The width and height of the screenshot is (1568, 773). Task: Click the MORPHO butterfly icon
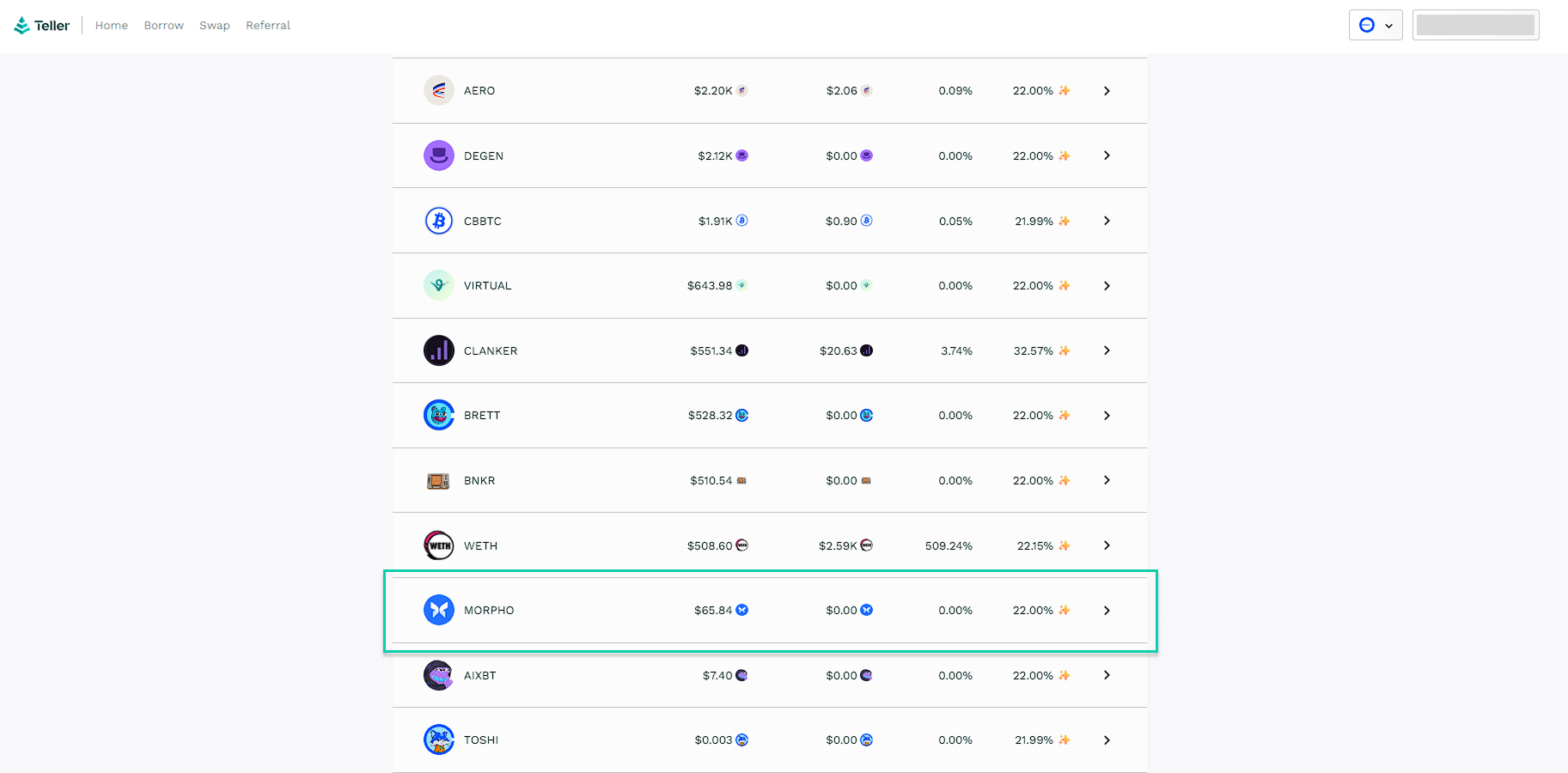pos(438,610)
